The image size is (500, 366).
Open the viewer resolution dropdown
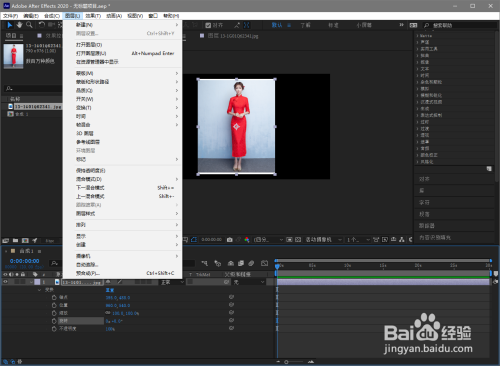tap(268, 240)
